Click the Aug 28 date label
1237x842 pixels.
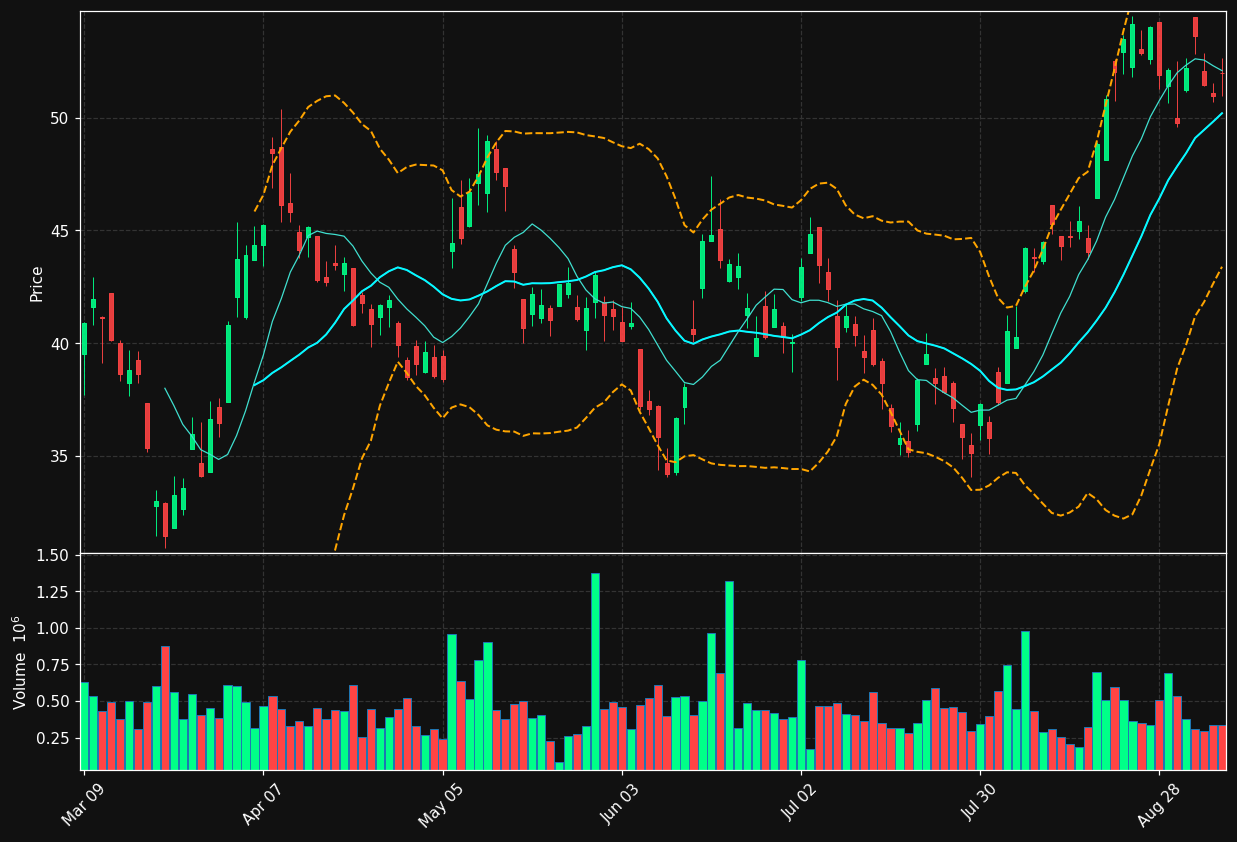[x=1156, y=807]
